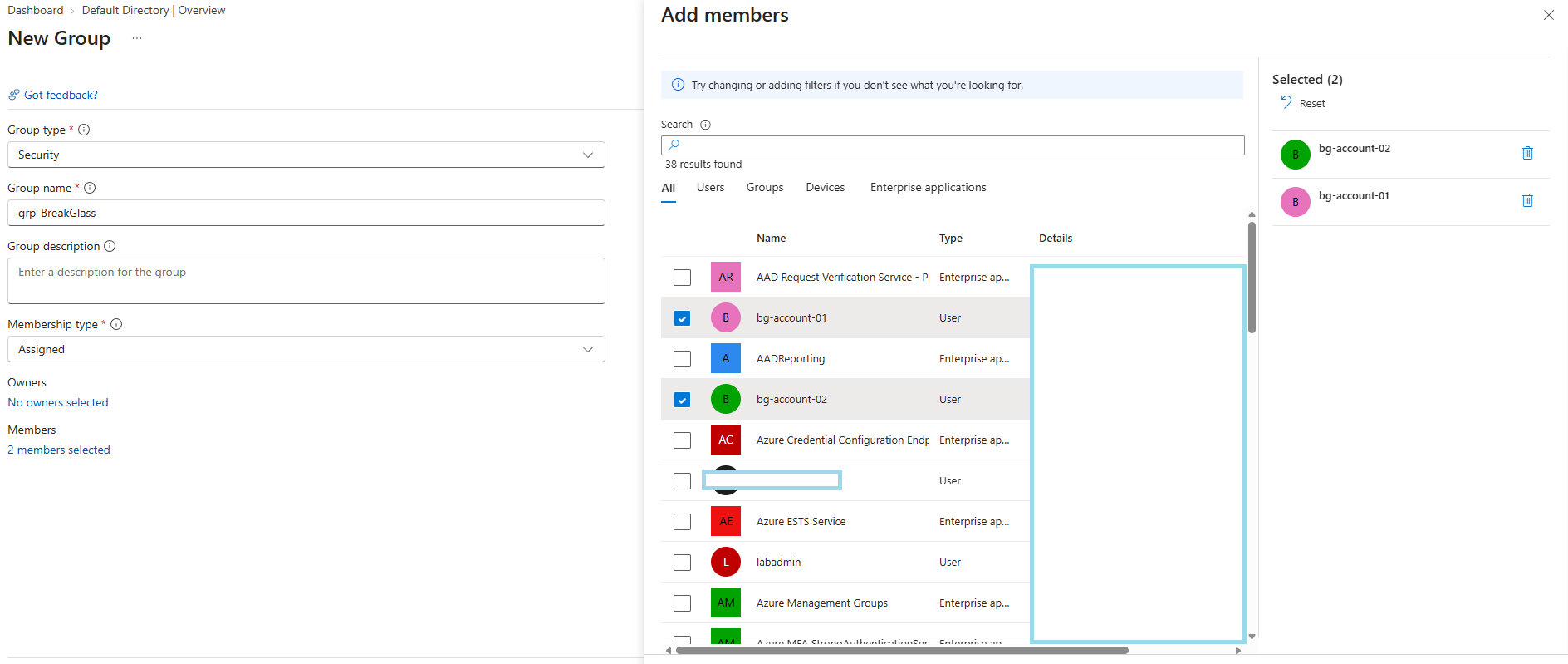Screen dimensions: 1568x664
Task: Click the AR avatar icon
Action: [x=726, y=277]
